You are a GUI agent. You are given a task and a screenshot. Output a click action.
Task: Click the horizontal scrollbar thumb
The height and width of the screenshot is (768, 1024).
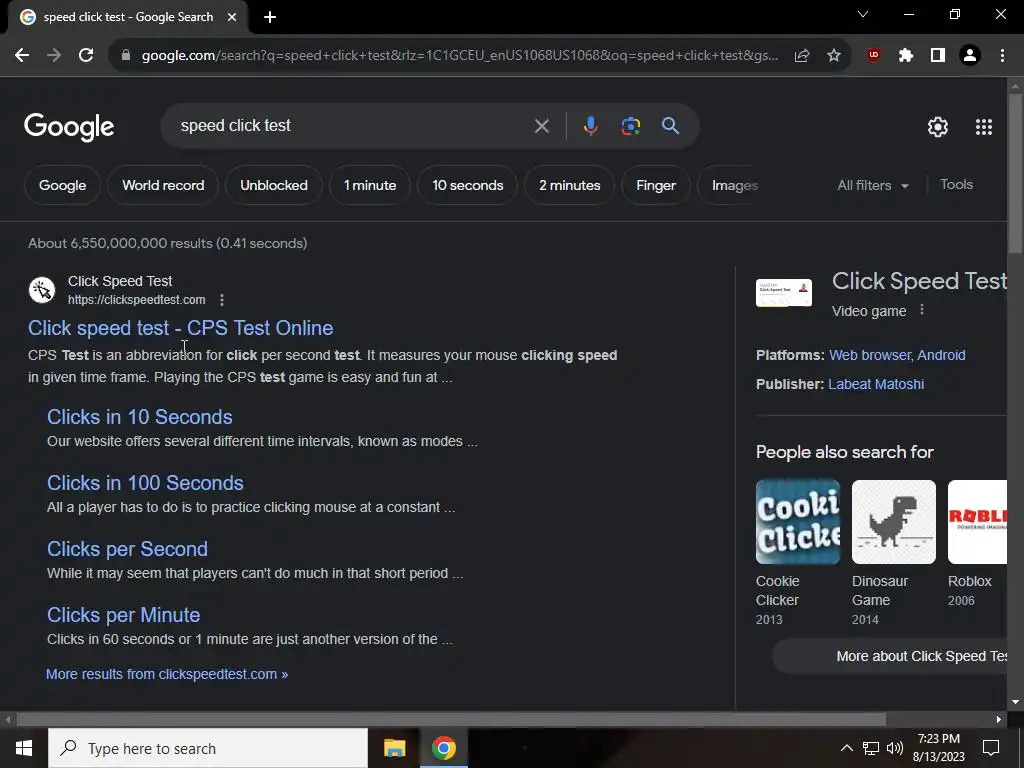(451, 719)
